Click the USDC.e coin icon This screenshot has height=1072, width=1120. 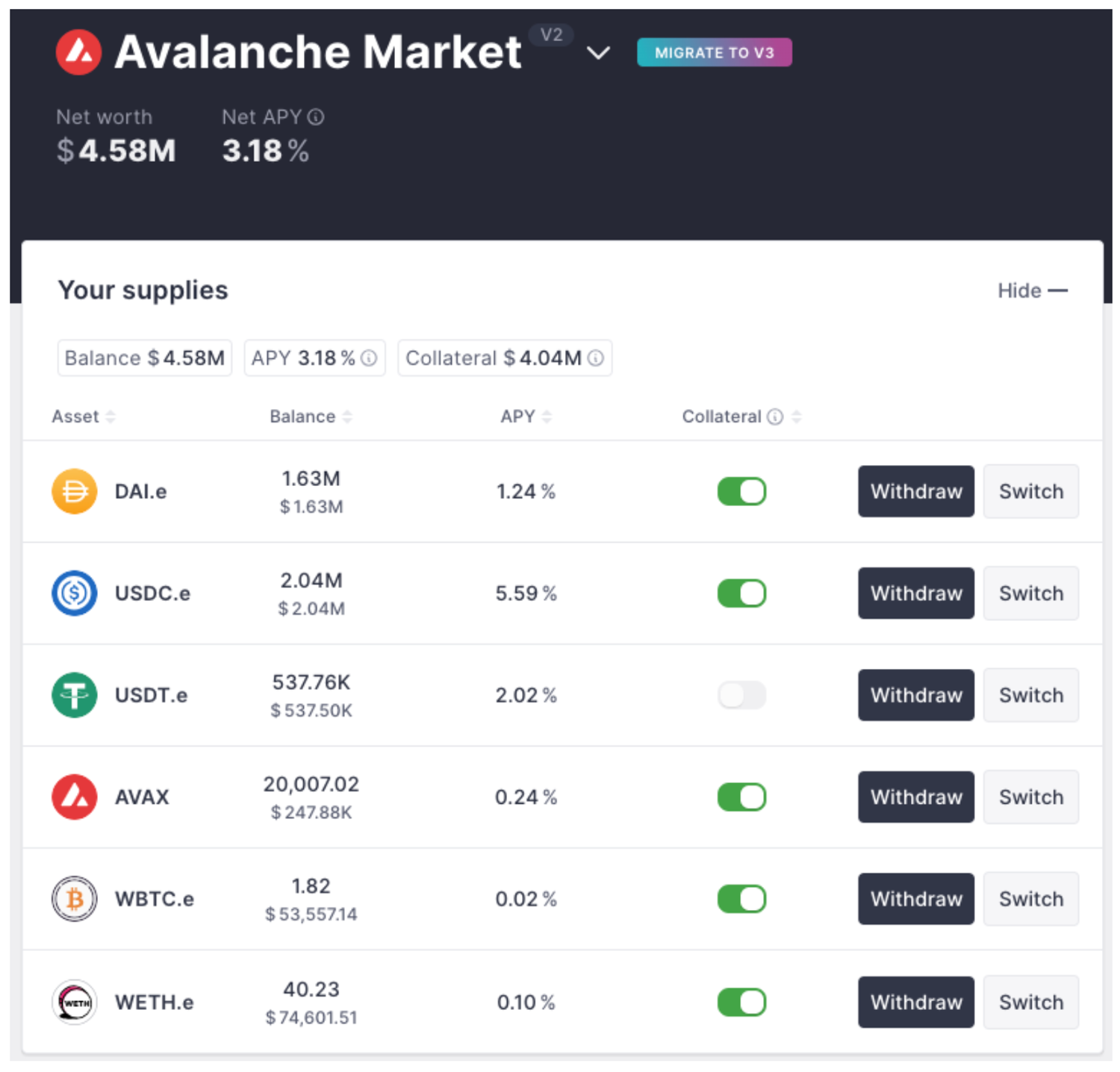74,593
